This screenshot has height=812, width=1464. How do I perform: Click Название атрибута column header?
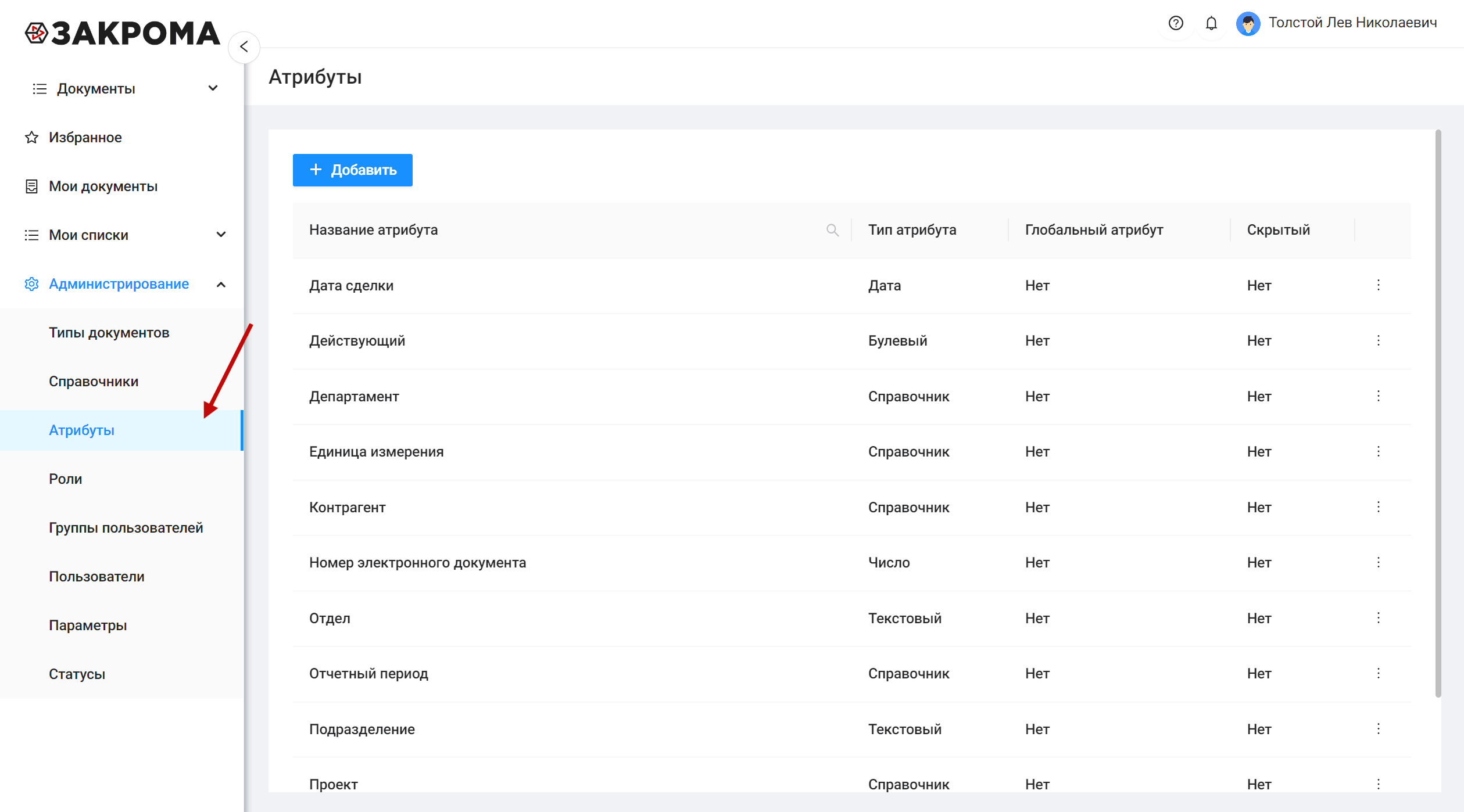coord(373,230)
